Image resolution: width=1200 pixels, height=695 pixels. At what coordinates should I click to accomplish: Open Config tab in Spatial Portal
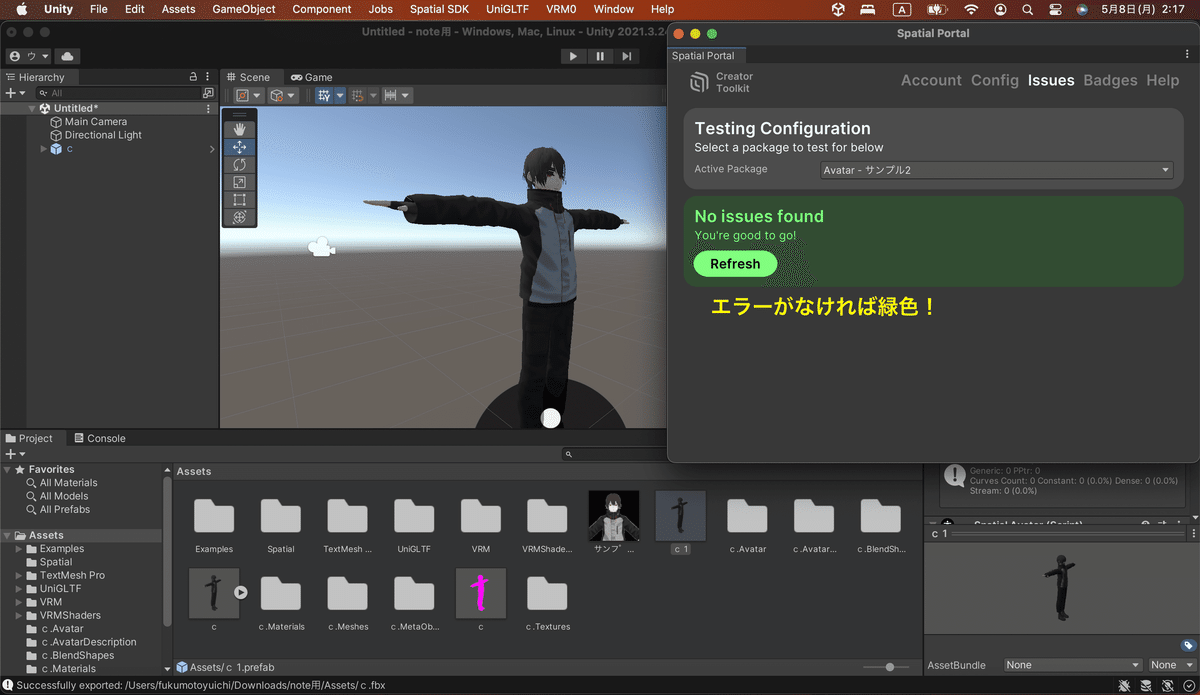pyautogui.click(x=995, y=80)
